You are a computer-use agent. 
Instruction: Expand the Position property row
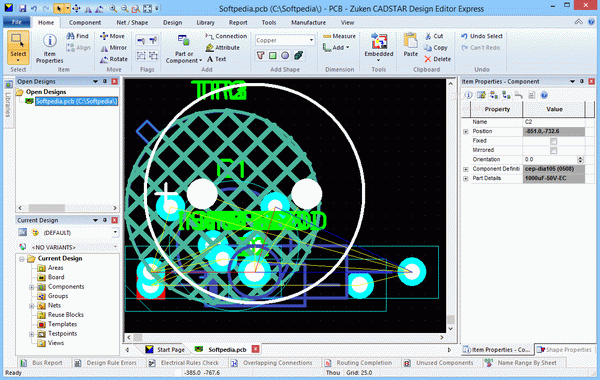466,132
